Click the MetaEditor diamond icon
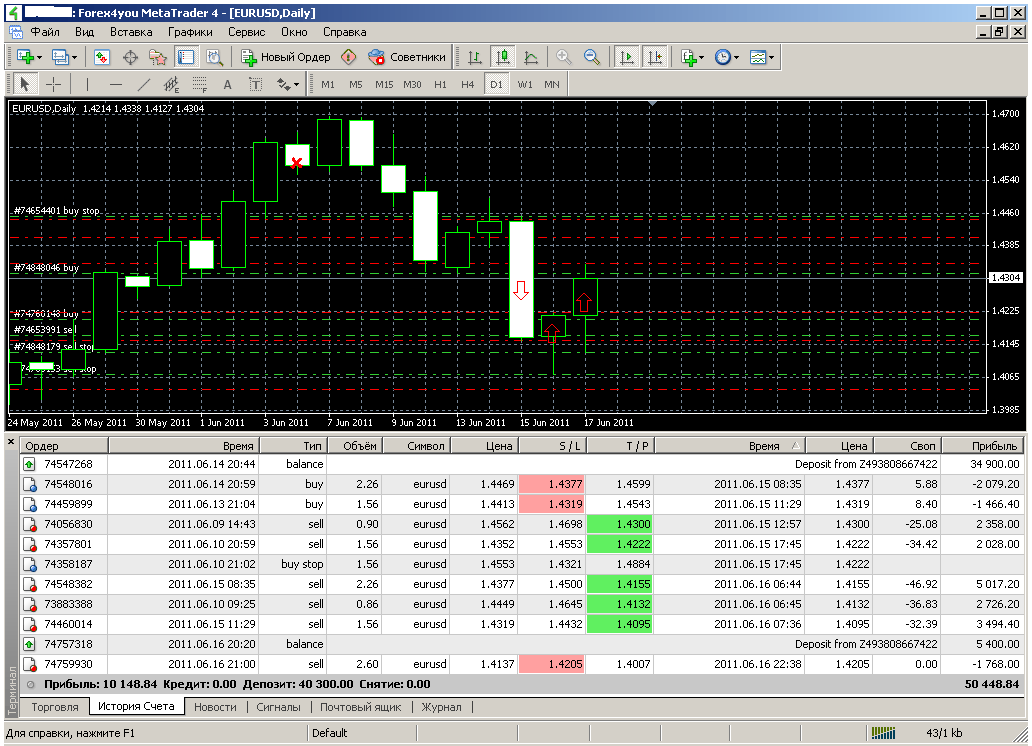Viewport: 1032px width, 746px height. (x=348, y=57)
